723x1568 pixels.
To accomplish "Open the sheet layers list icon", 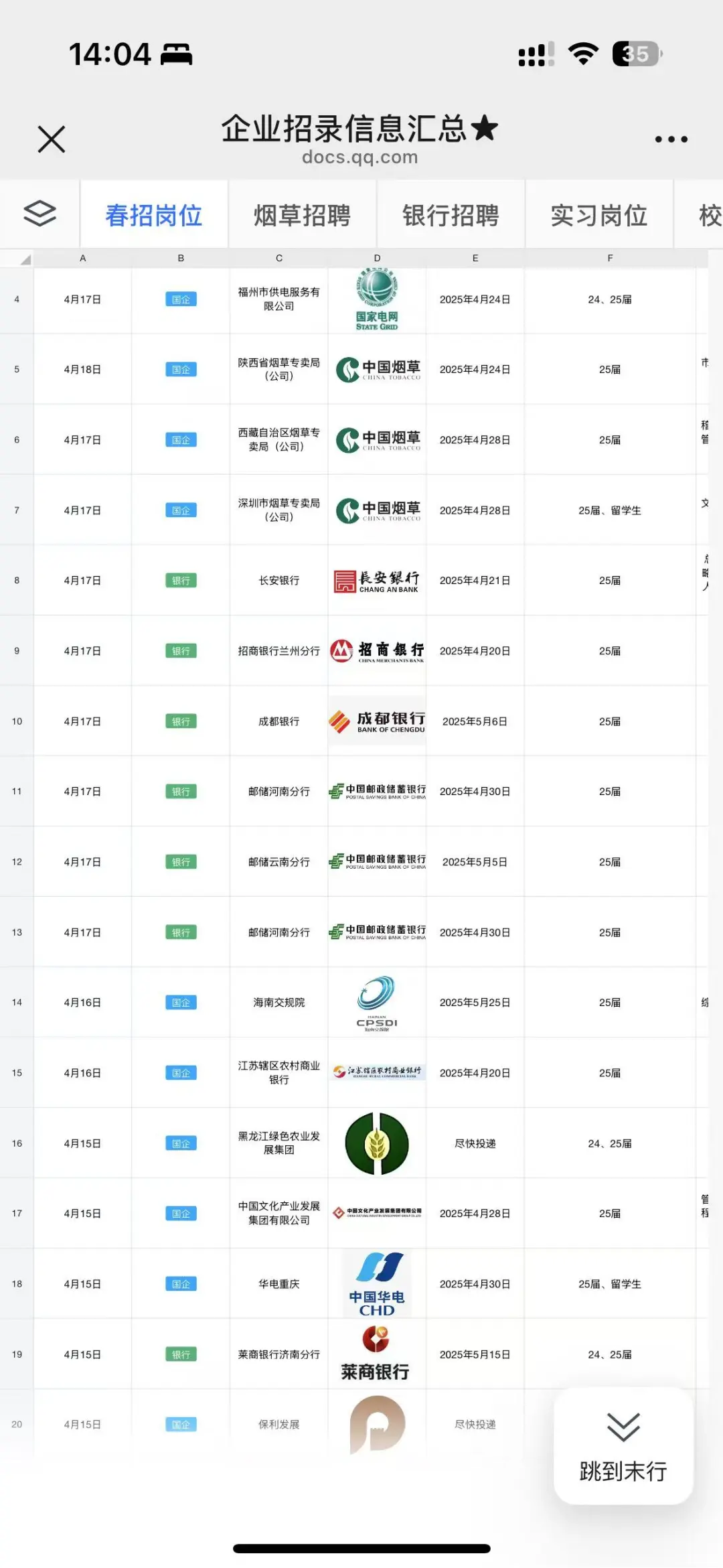I will (x=39, y=214).
